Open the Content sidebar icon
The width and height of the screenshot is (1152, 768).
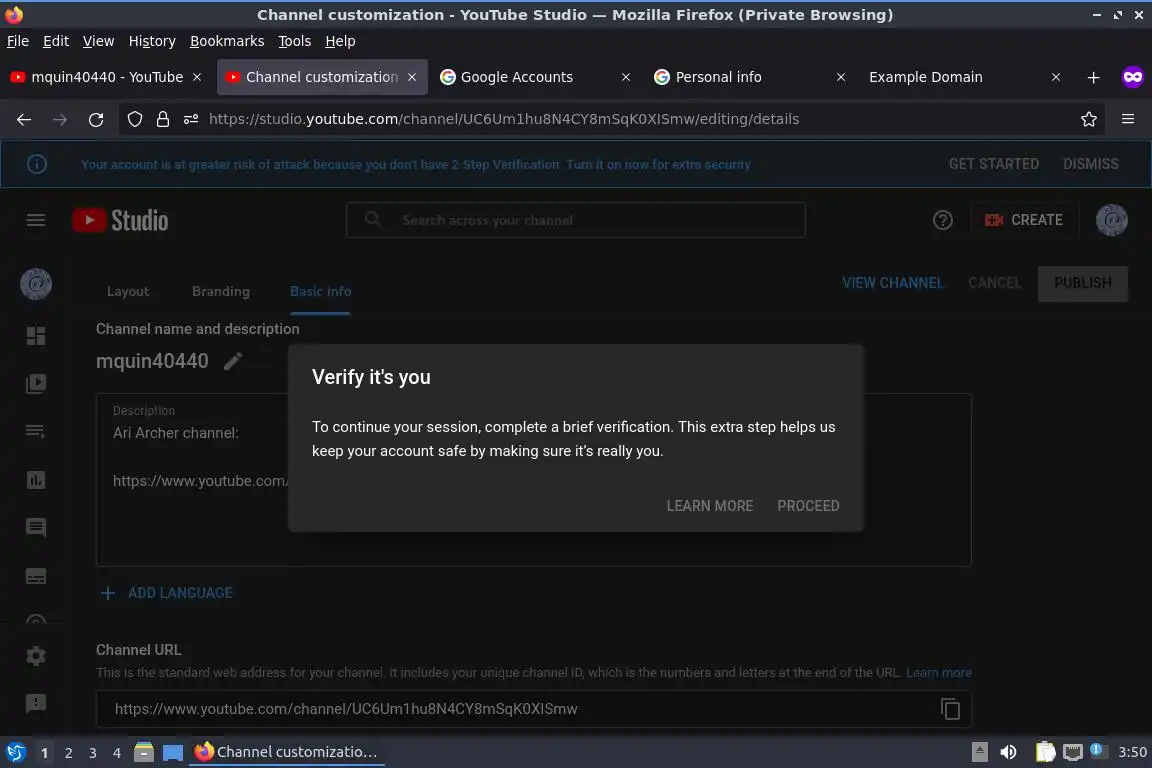pyautogui.click(x=35, y=384)
